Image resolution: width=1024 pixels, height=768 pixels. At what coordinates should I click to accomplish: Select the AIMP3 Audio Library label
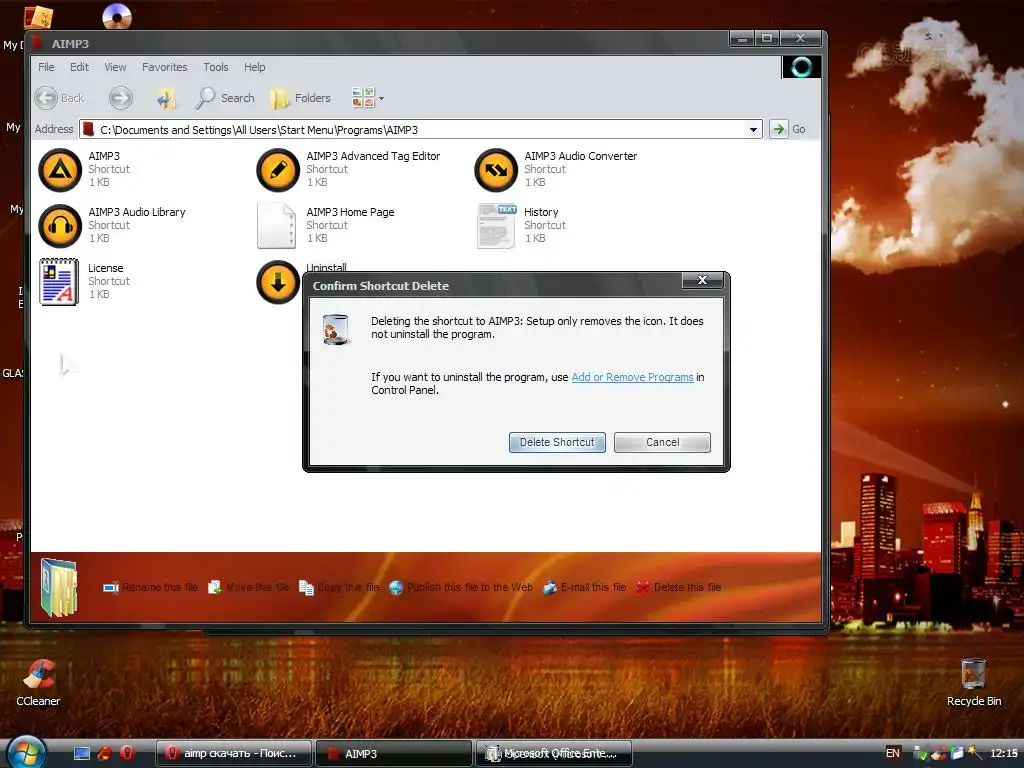(x=137, y=212)
